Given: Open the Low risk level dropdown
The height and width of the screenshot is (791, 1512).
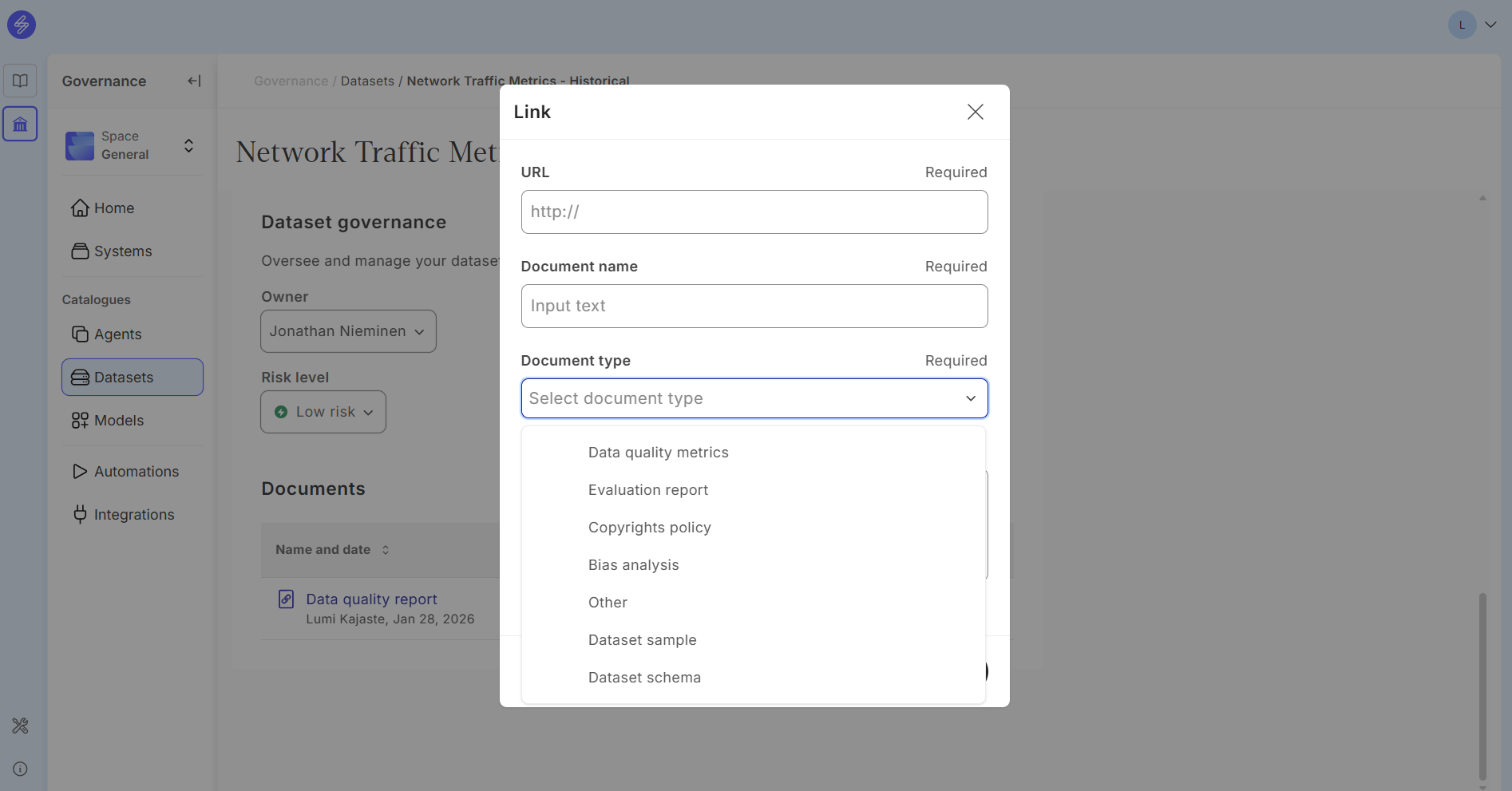Looking at the screenshot, I should tap(323, 412).
